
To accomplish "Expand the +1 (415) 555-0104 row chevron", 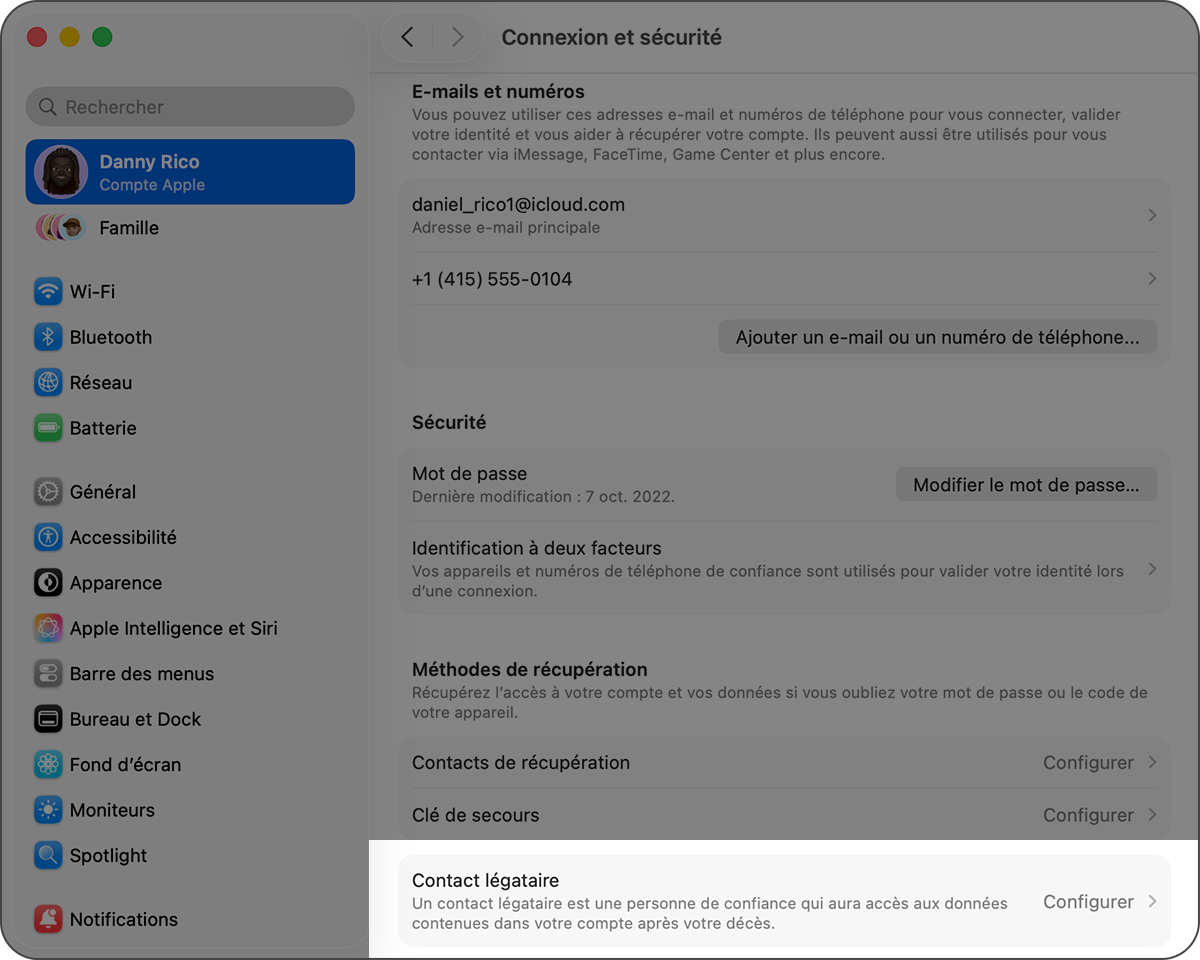I will click(1152, 279).
